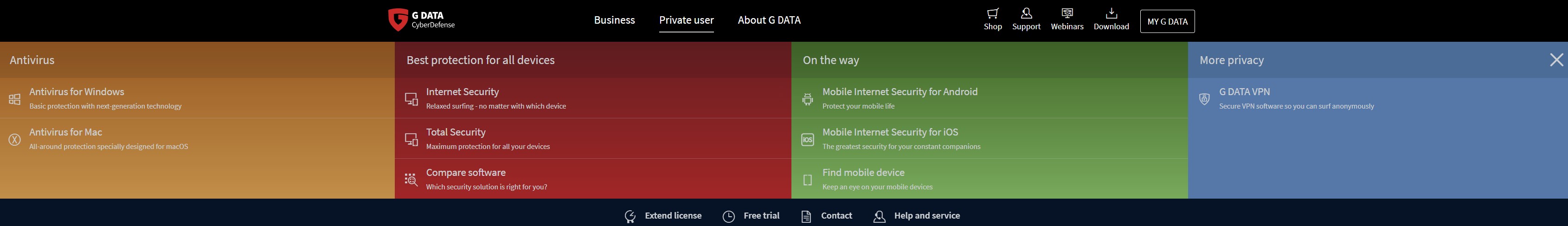
Task: Click the MY G DATA button
Action: point(1167,21)
